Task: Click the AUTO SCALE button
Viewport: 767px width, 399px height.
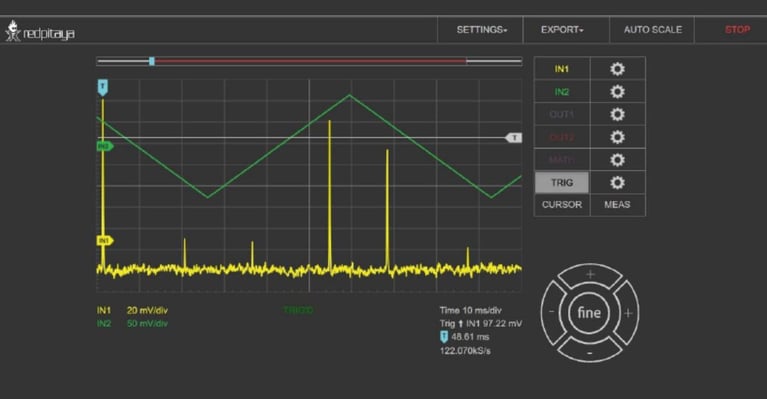Action: tap(653, 30)
